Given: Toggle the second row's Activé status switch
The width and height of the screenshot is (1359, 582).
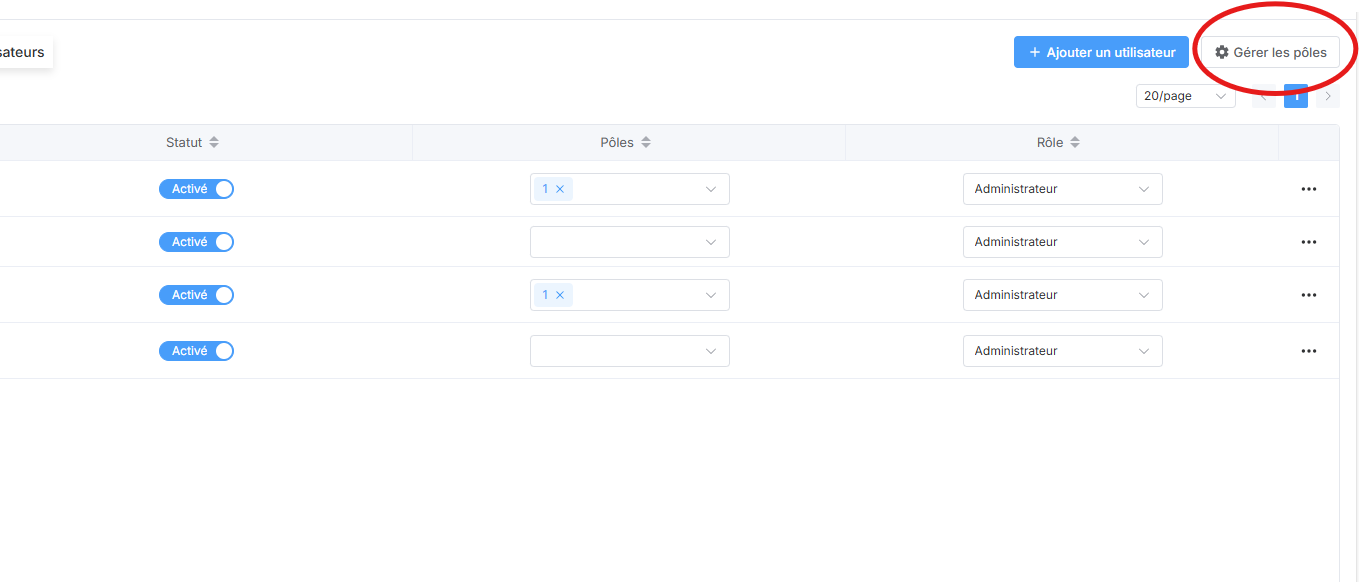Looking at the screenshot, I should pyautogui.click(x=196, y=242).
